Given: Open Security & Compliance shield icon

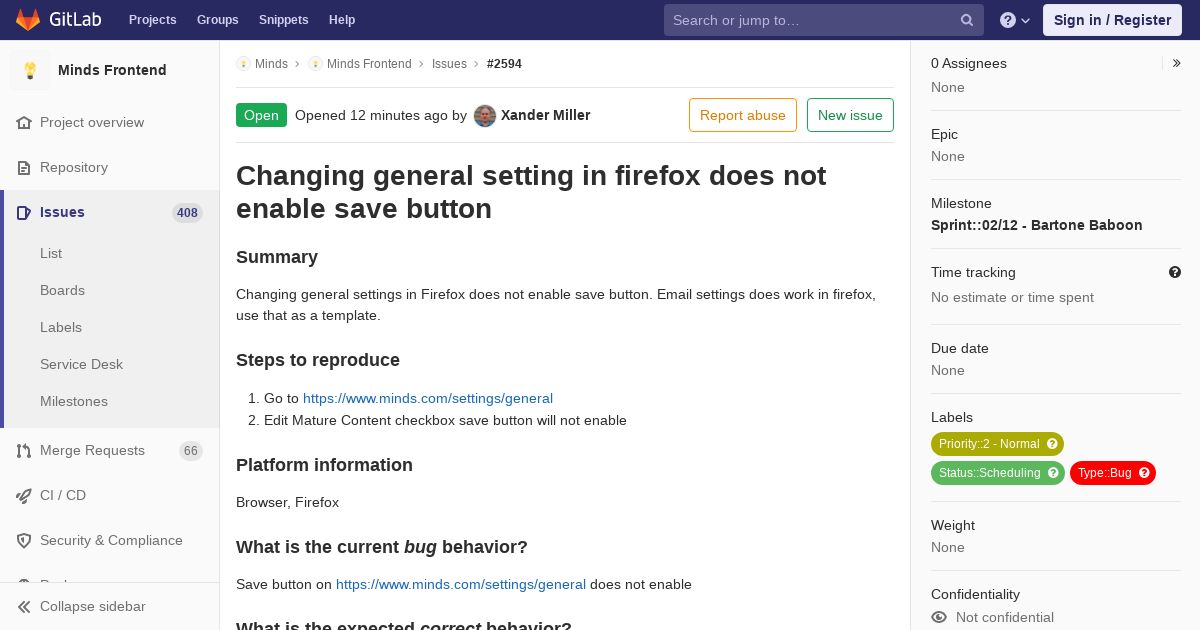Looking at the screenshot, I should pyautogui.click(x=24, y=541).
